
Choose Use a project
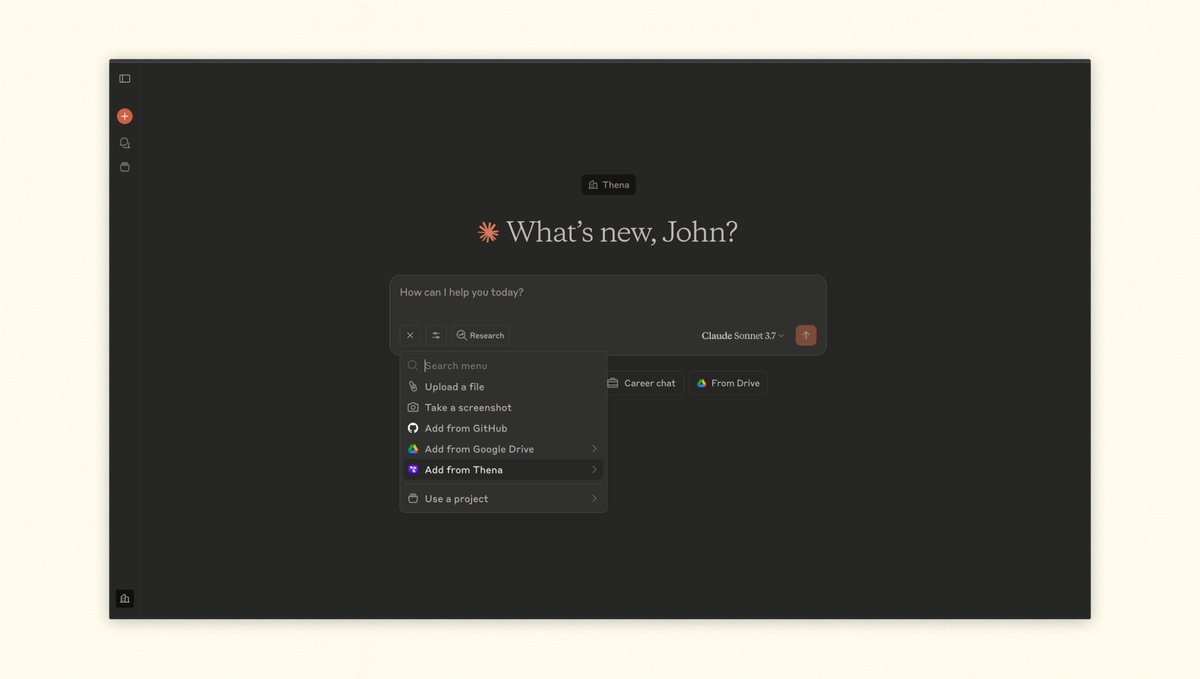(504, 499)
